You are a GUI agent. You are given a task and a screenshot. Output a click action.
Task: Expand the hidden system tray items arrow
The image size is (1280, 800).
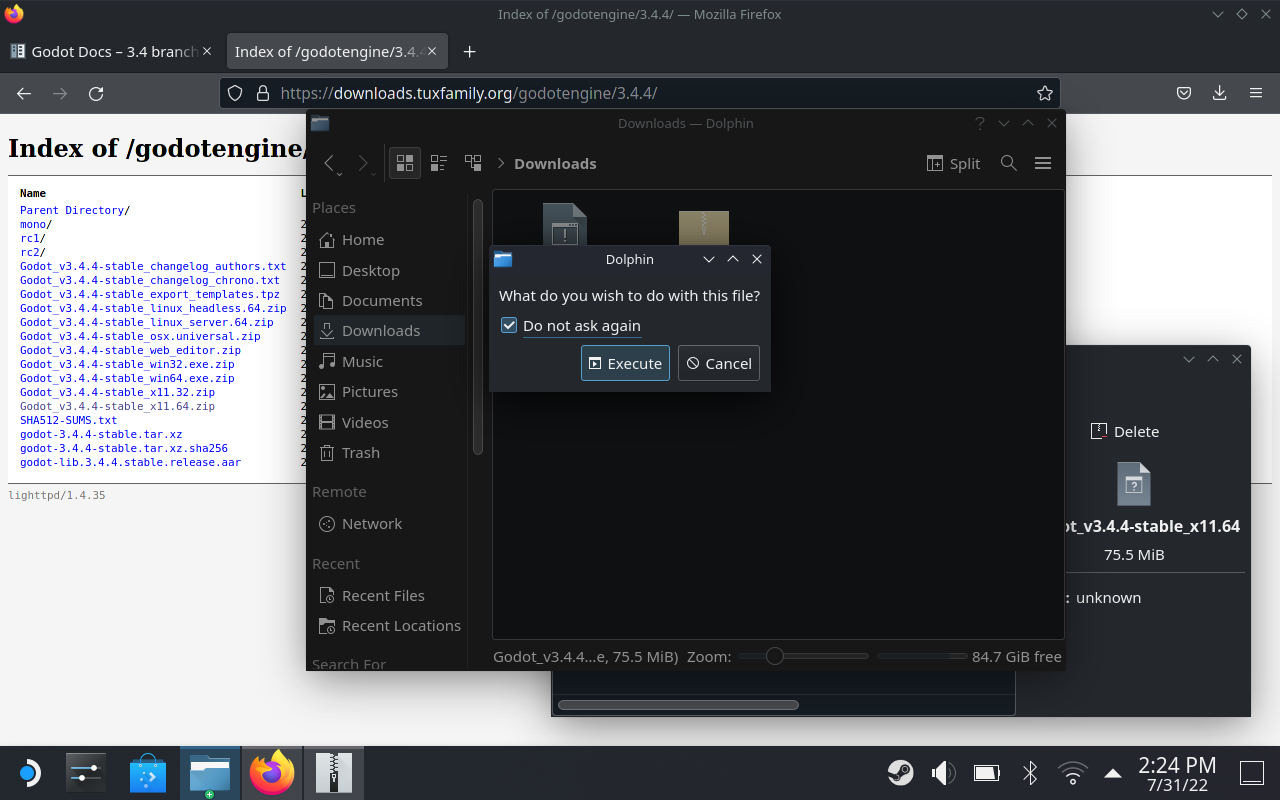click(x=1113, y=772)
